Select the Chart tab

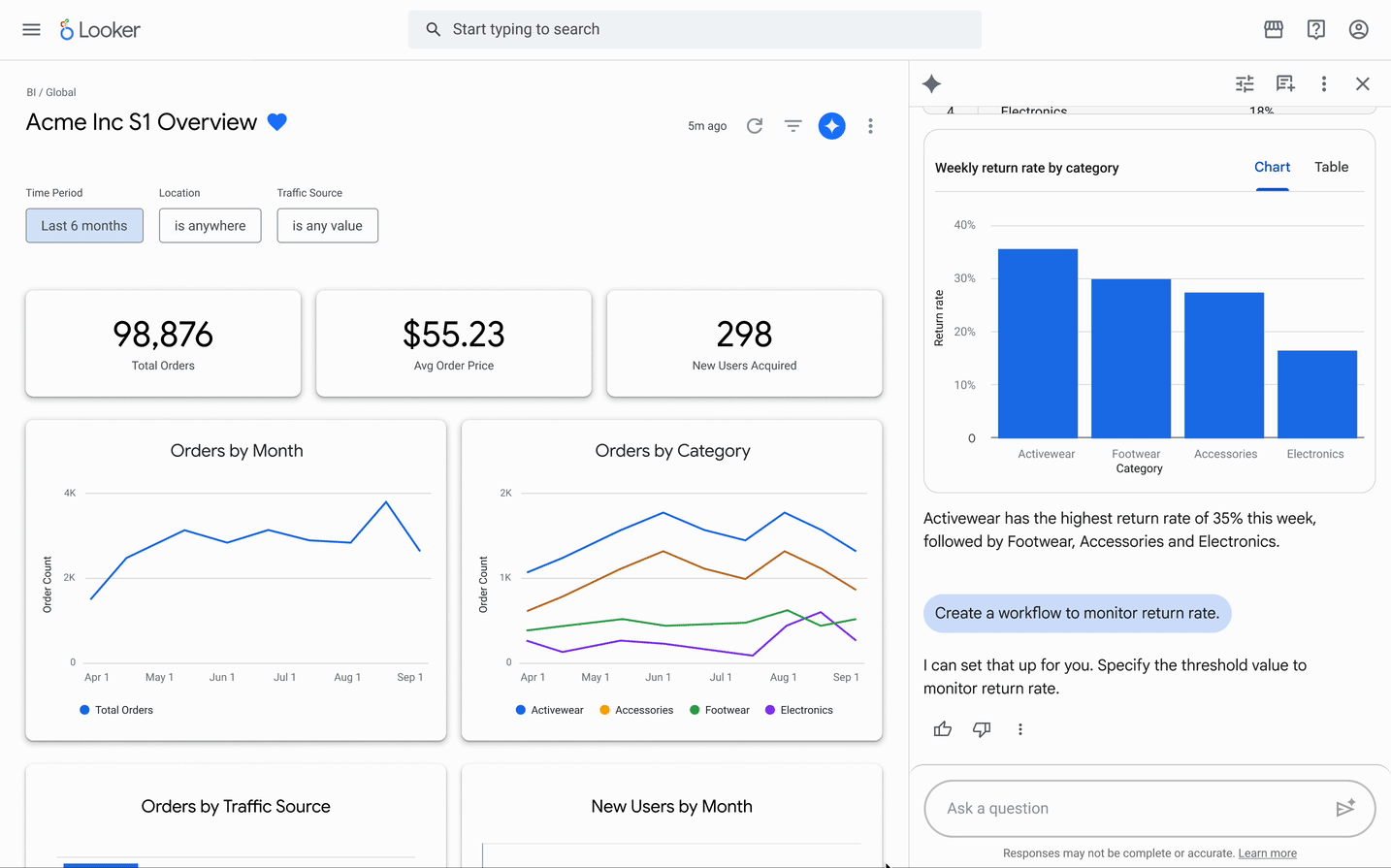point(1273,167)
